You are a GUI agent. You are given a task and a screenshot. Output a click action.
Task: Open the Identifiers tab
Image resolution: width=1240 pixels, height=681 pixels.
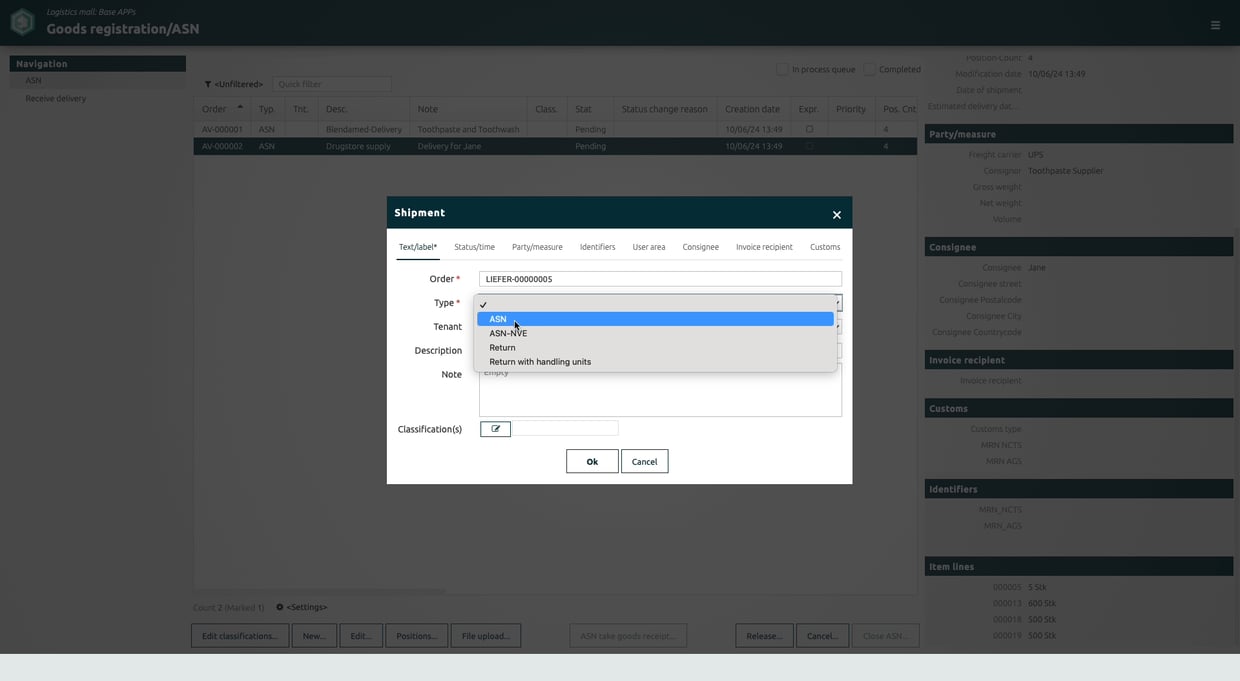pos(597,247)
